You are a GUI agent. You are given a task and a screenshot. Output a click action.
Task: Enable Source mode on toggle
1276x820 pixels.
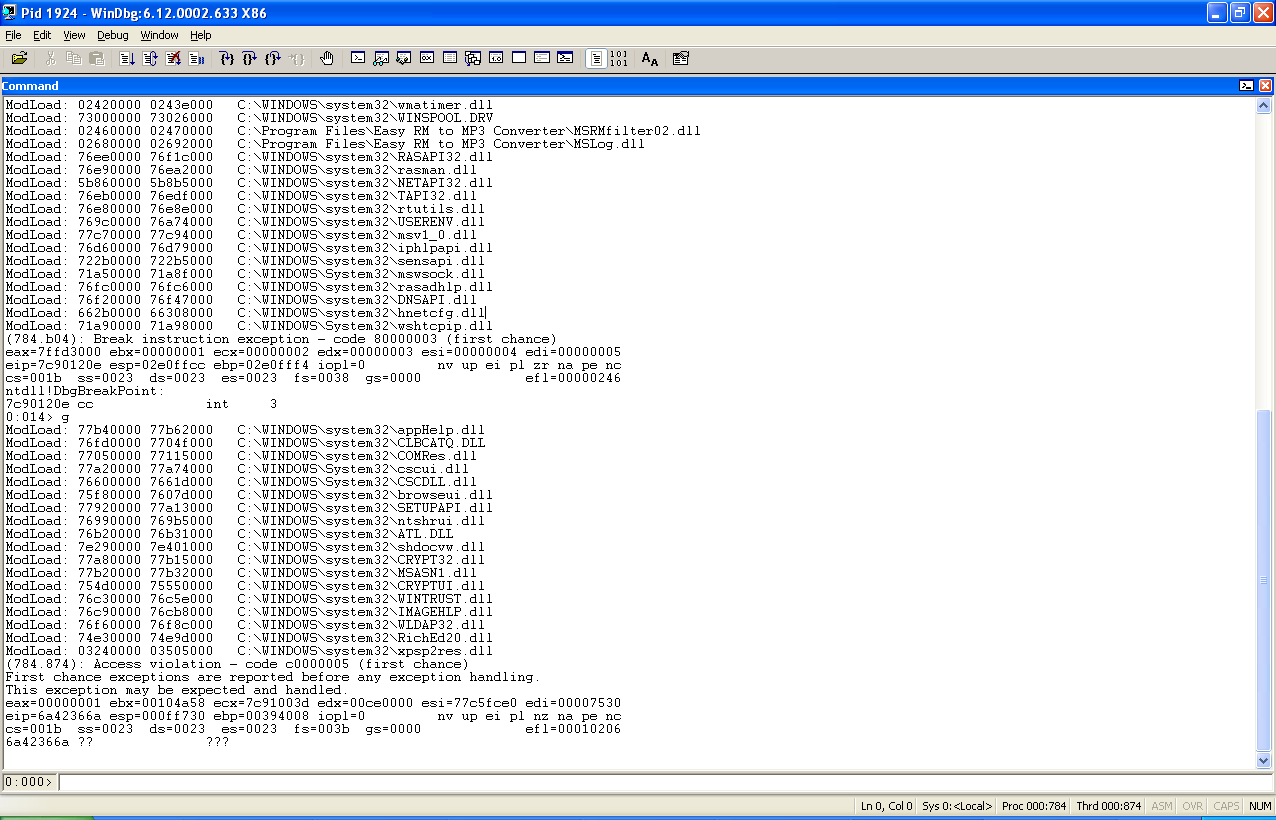point(596,59)
